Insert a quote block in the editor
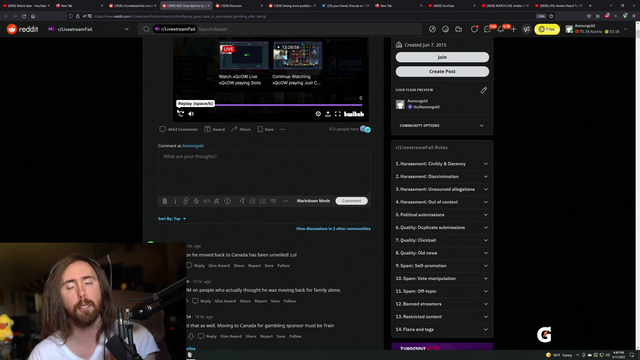This screenshot has height=360, width=640. [273, 201]
